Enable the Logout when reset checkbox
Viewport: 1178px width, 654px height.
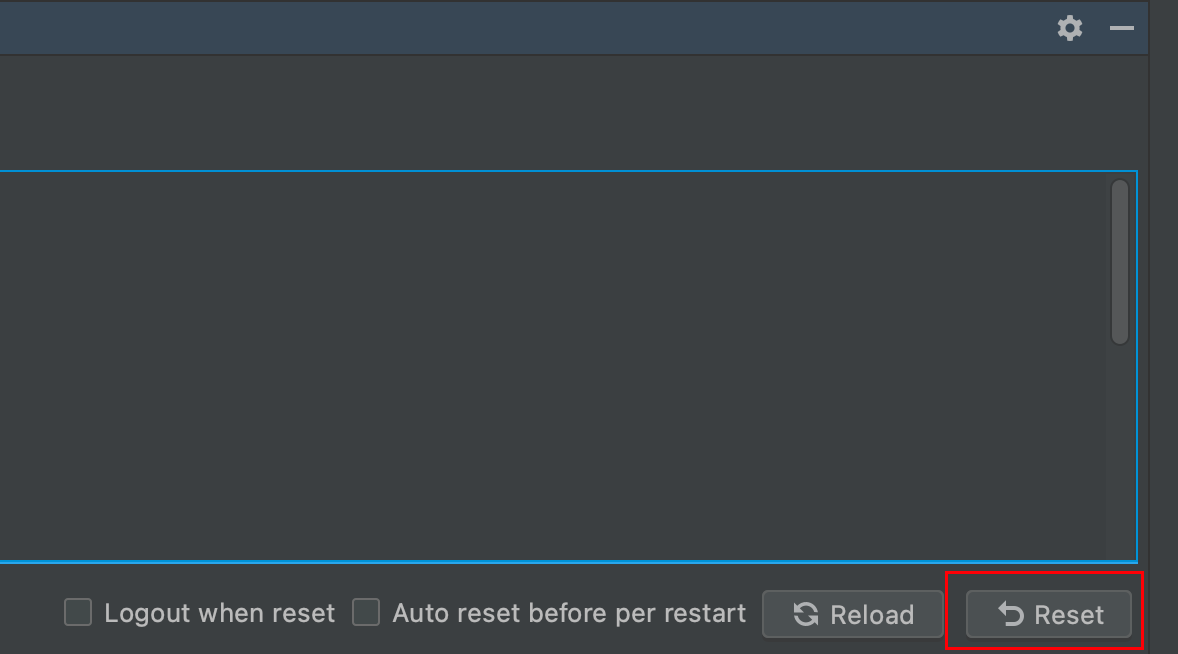(77, 612)
